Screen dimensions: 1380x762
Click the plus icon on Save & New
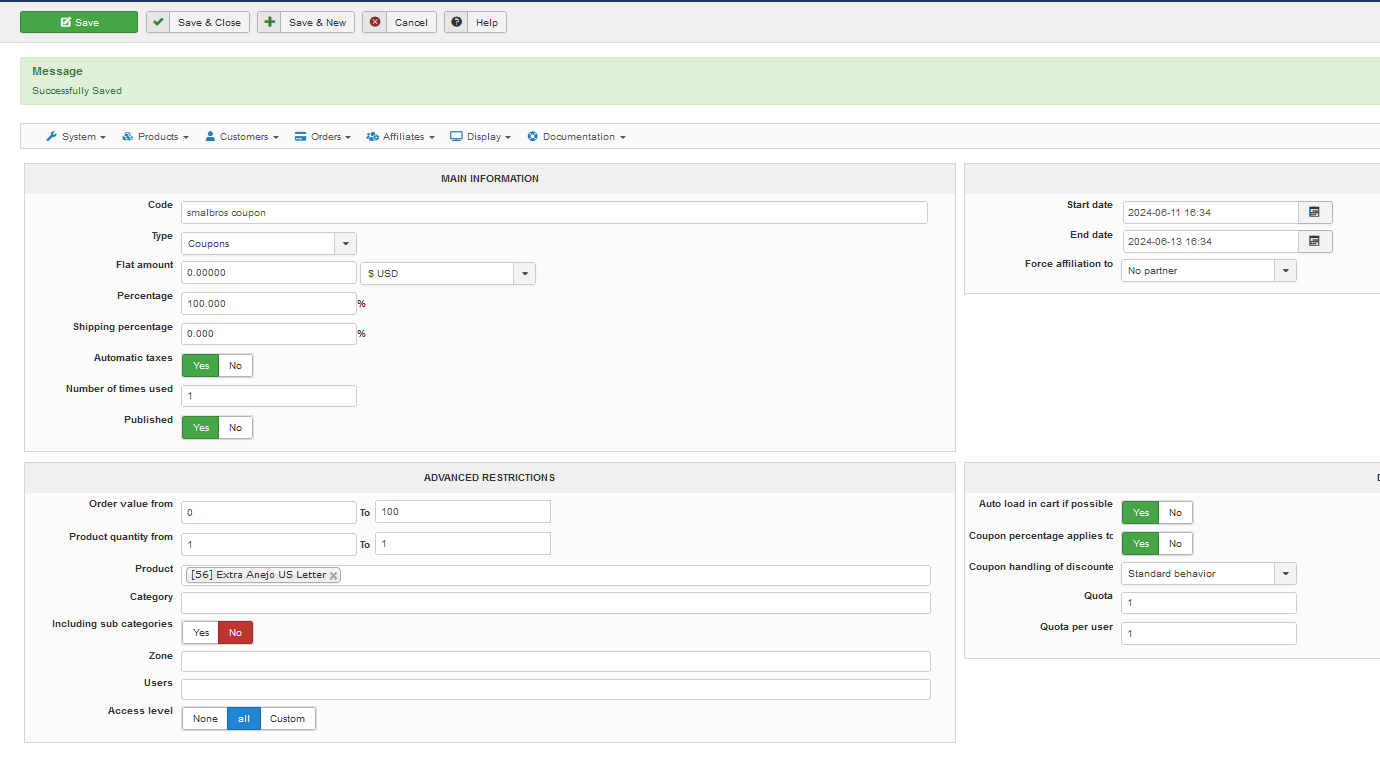click(x=270, y=22)
